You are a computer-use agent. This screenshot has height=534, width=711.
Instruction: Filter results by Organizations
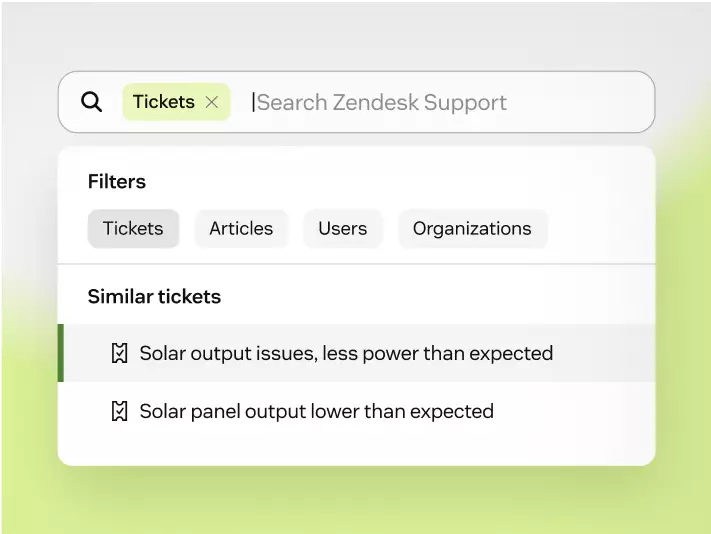pos(472,228)
